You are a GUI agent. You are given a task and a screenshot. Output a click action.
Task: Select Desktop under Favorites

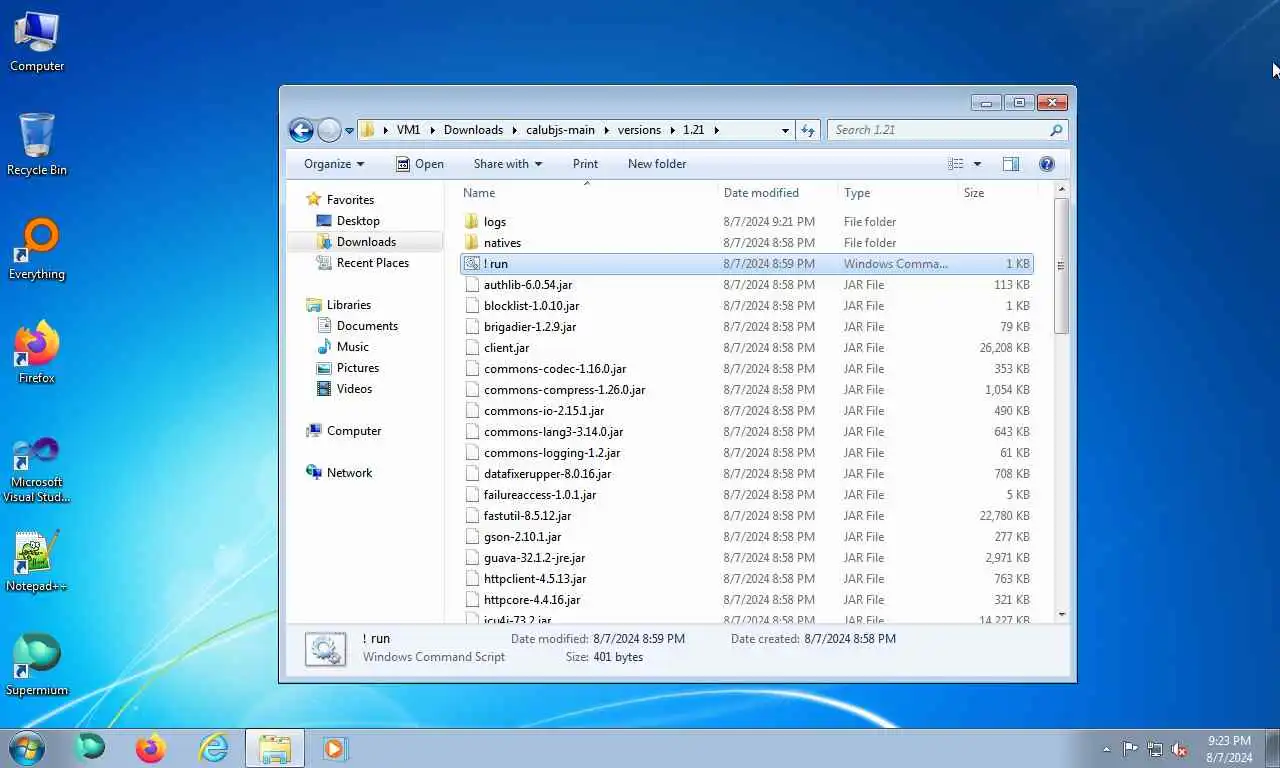click(x=358, y=221)
